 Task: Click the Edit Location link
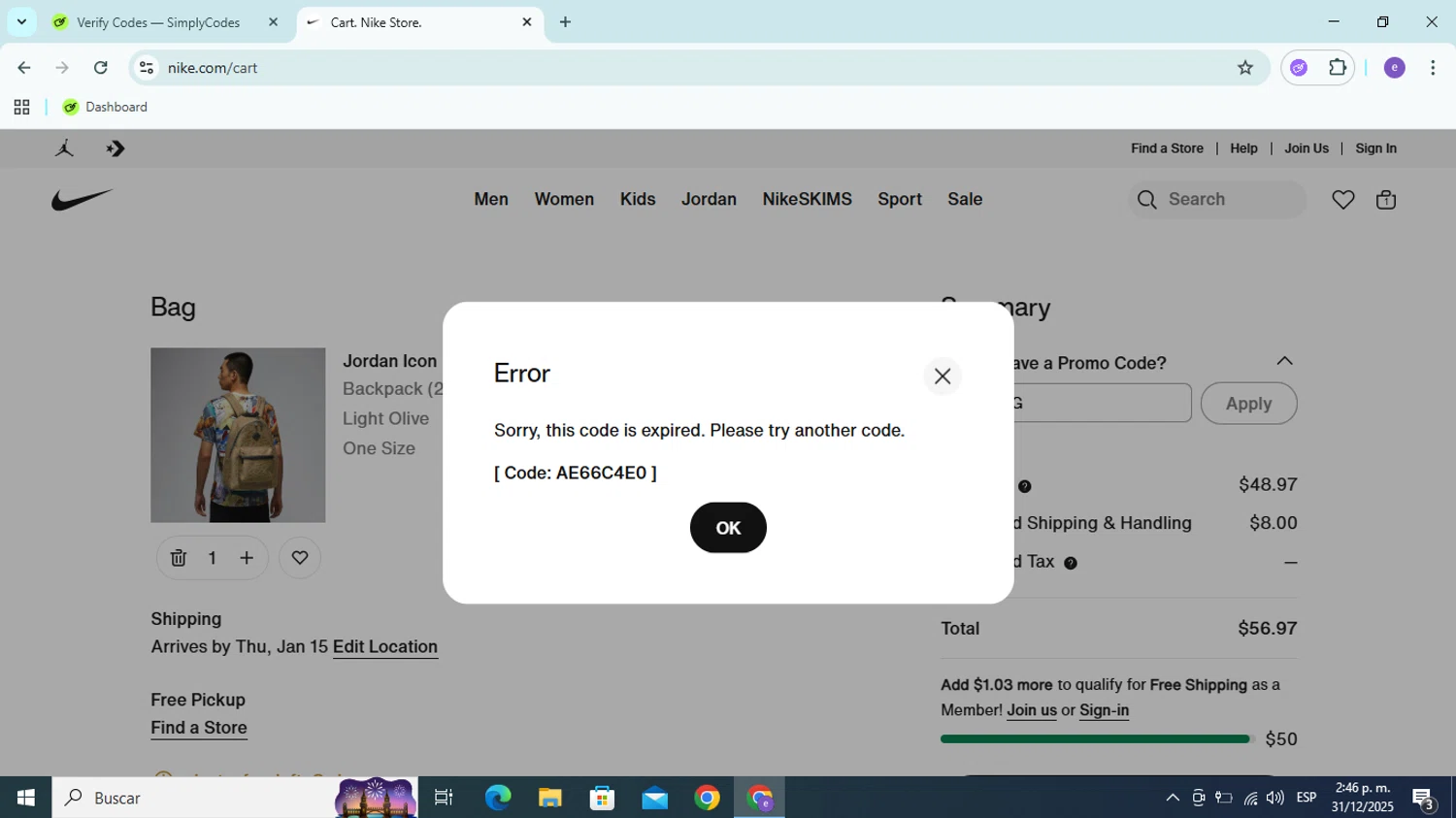pos(385,647)
